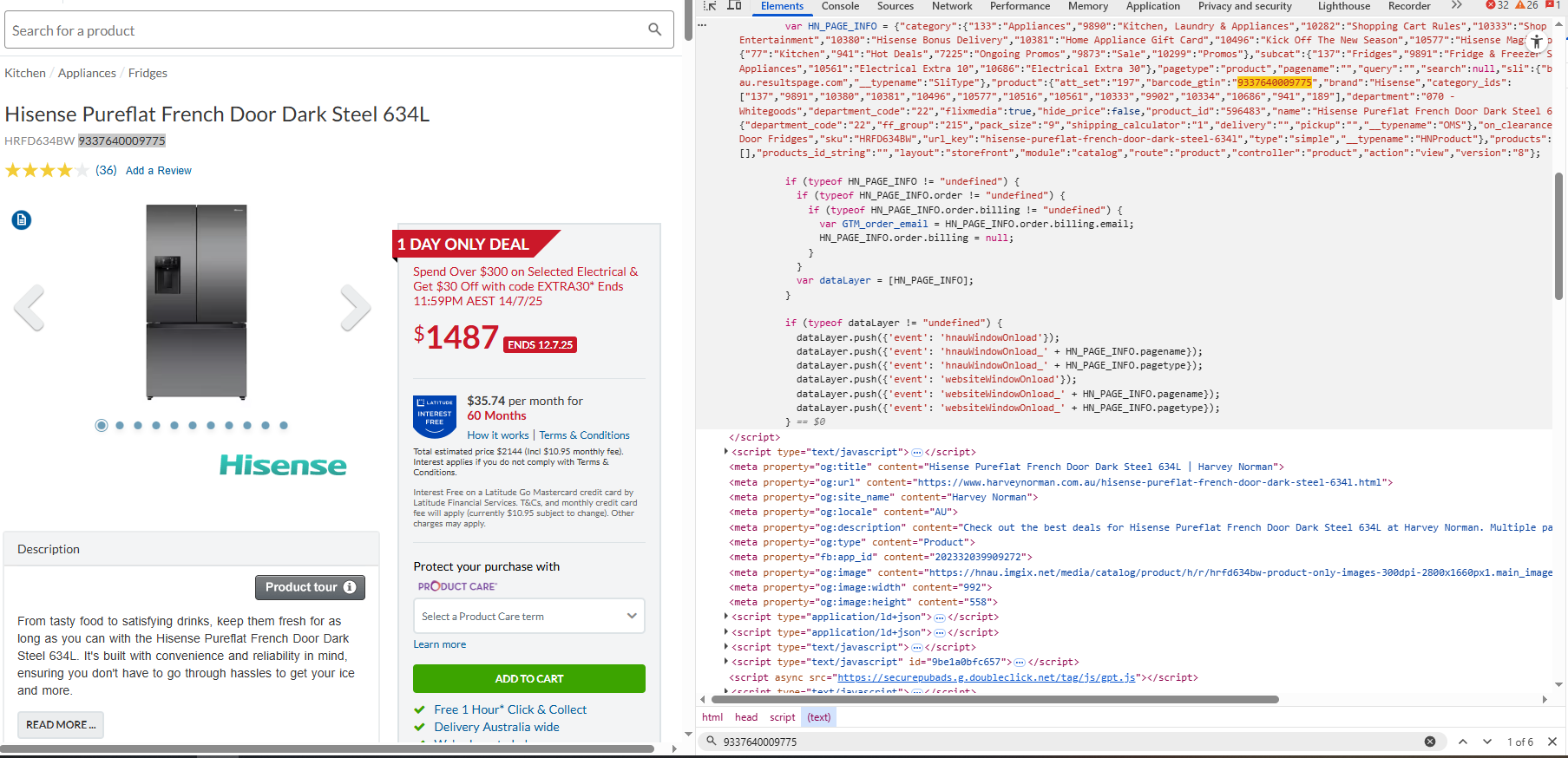Click the main fridge product image
The width and height of the screenshot is (1568, 758).
click(196, 302)
